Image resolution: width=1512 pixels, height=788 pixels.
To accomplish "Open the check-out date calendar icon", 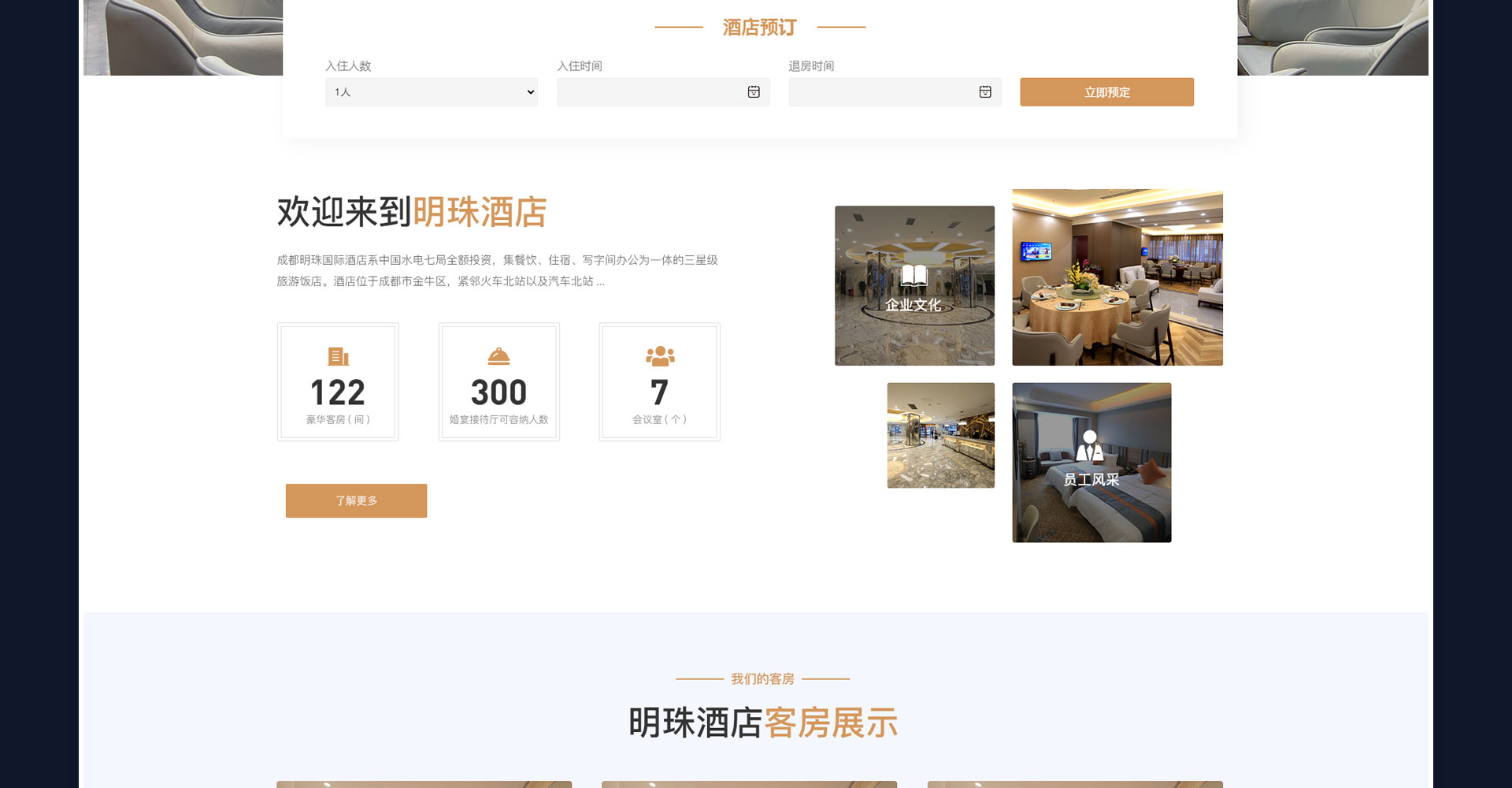I will tap(985, 92).
